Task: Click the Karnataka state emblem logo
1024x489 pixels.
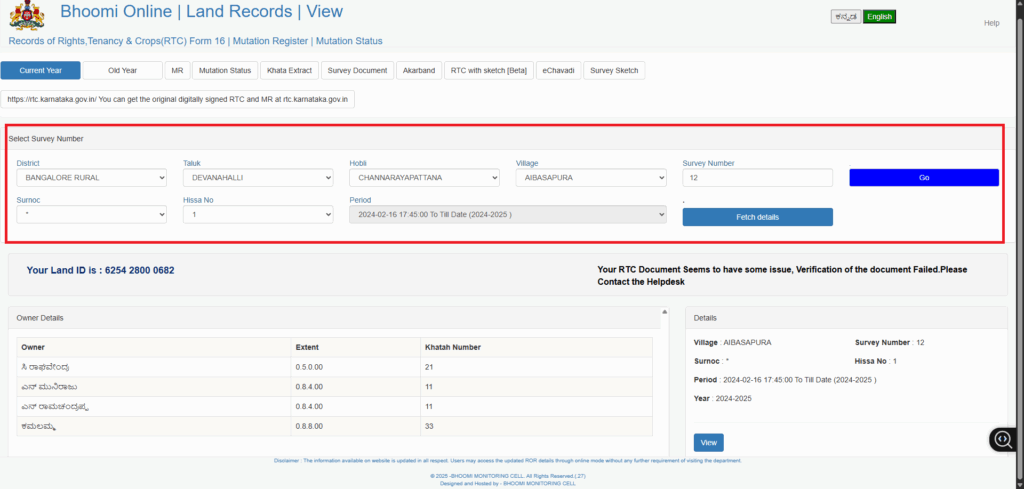Action: (27, 15)
